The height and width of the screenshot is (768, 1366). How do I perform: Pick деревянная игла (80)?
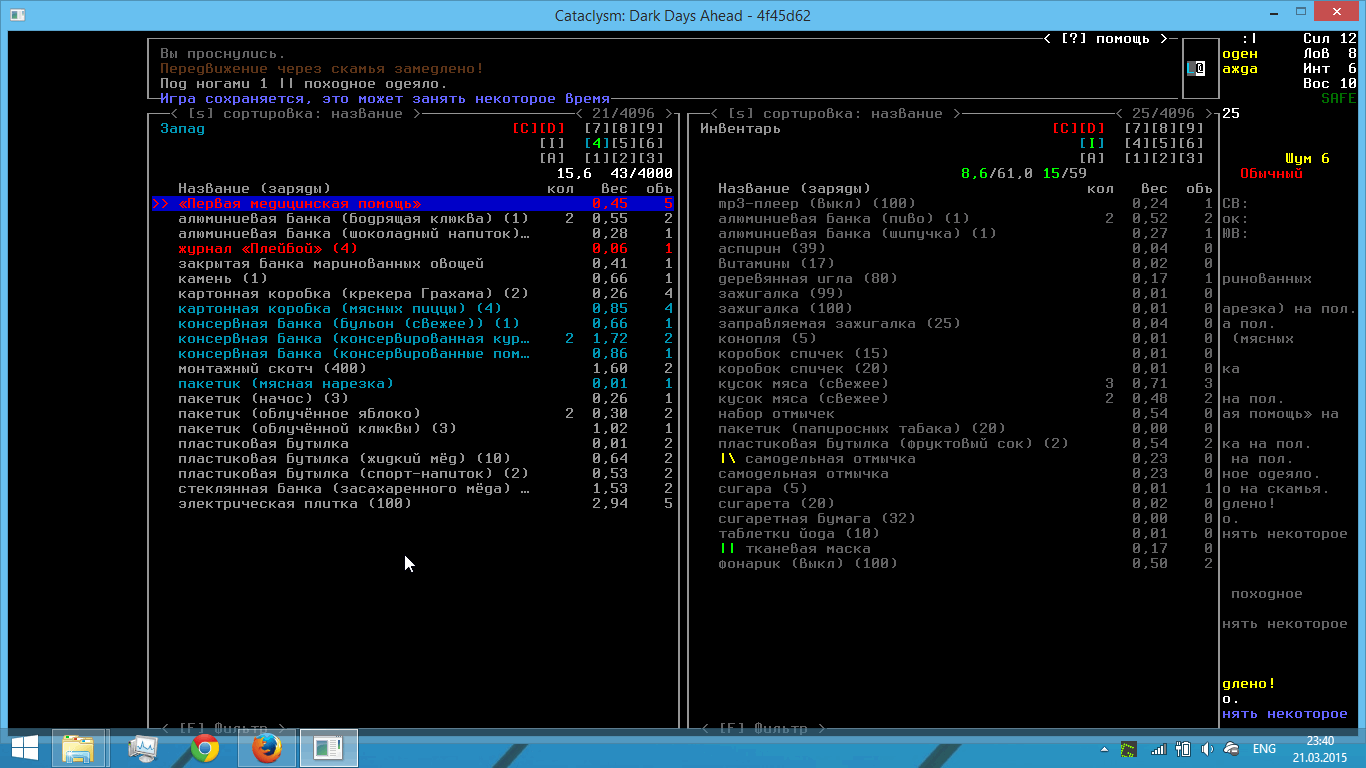click(x=953, y=279)
